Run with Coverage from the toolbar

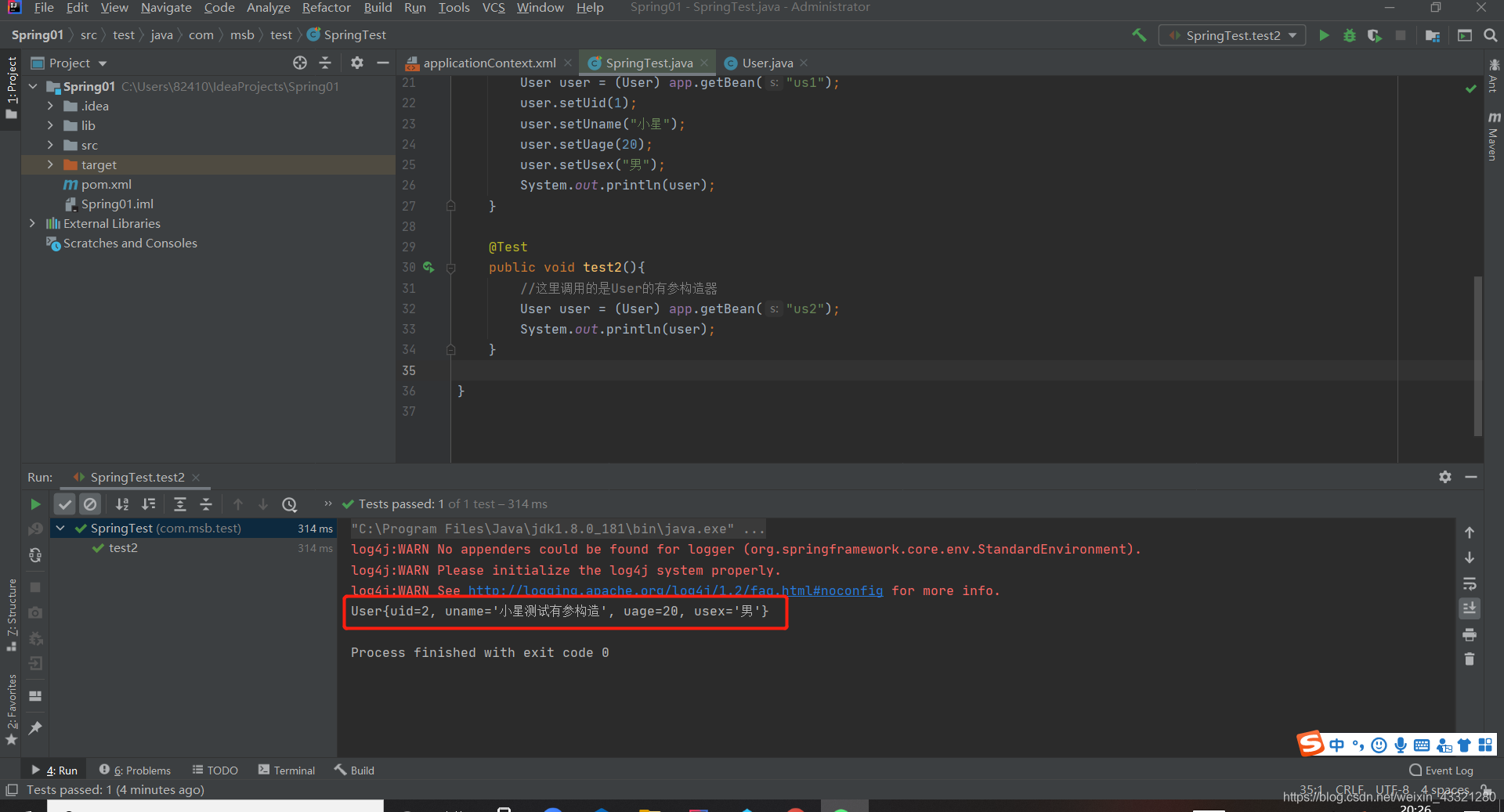click(x=1375, y=35)
